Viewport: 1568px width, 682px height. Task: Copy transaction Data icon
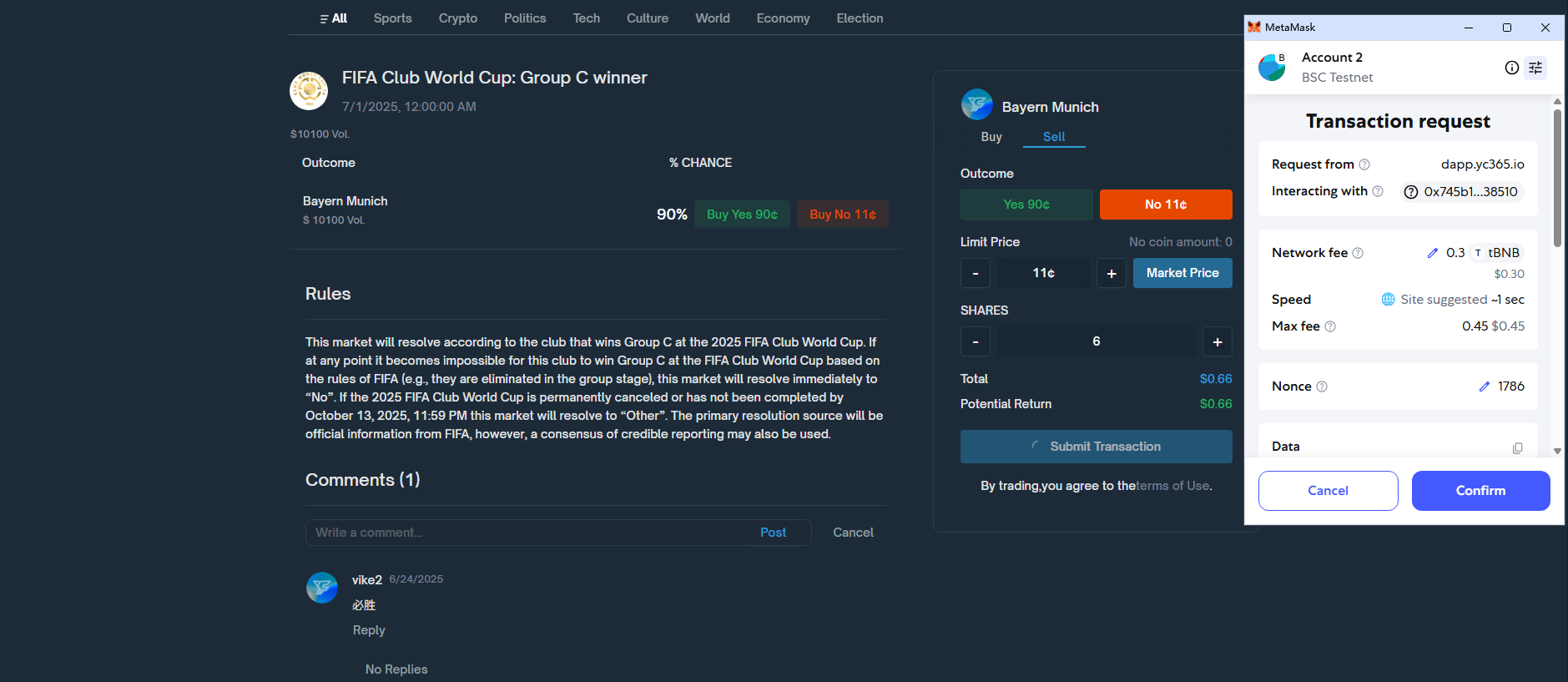(1517, 447)
